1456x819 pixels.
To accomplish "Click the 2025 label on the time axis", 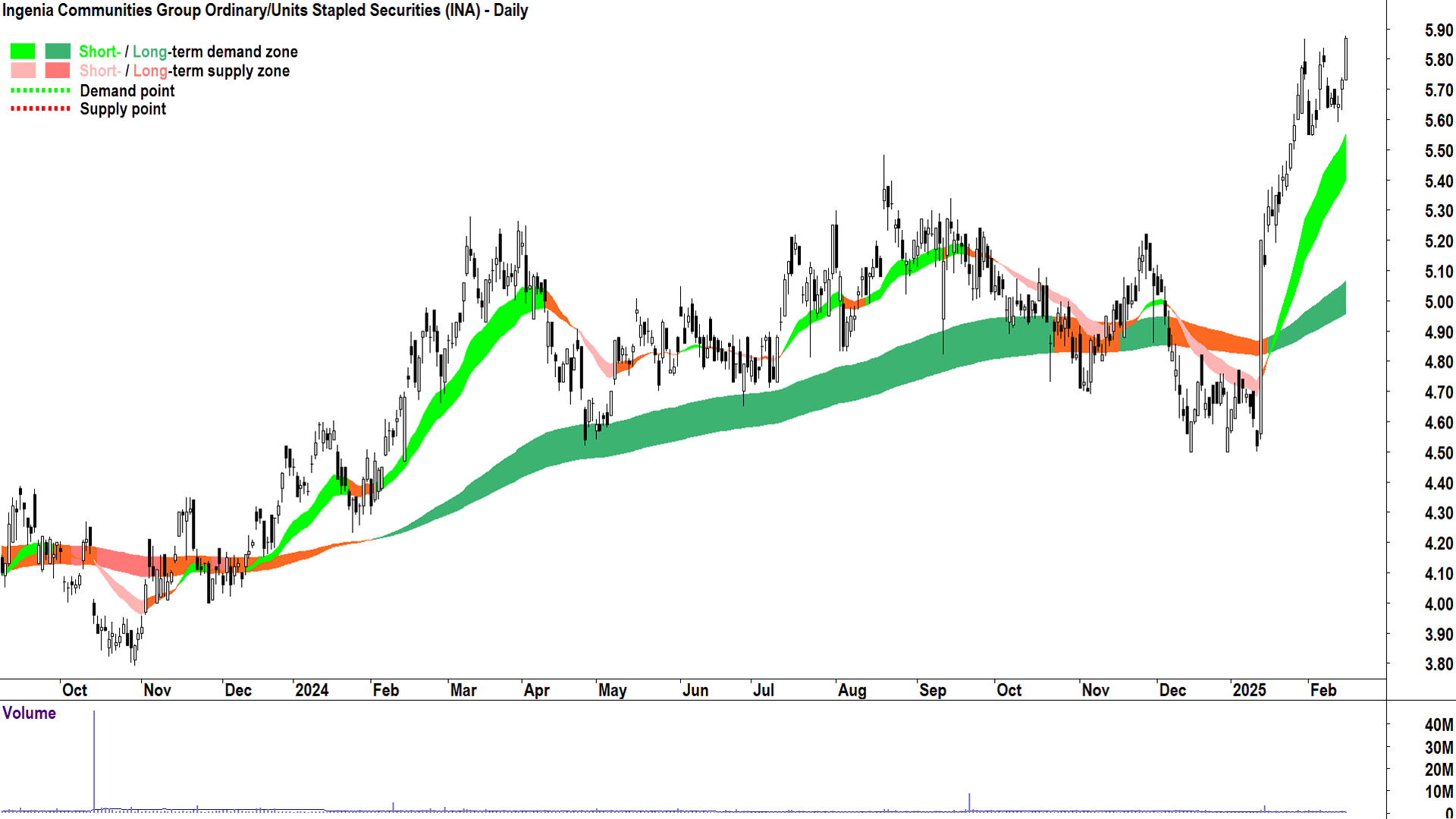I will pyautogui.click(x=1249, y=691).
